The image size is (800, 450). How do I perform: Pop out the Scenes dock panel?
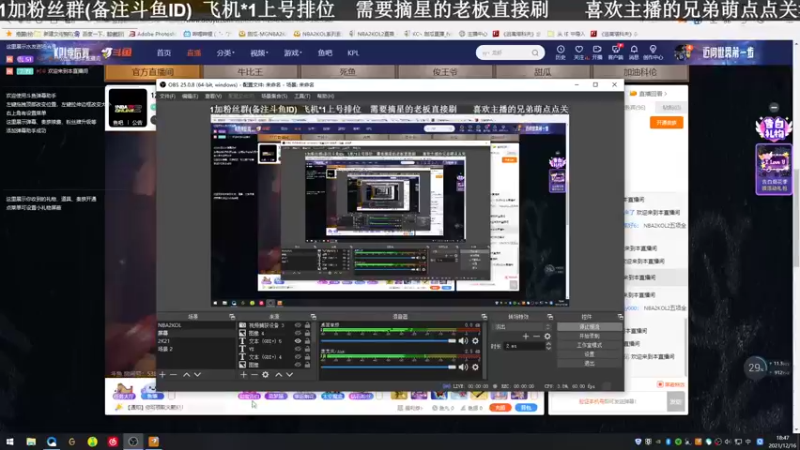232,317
